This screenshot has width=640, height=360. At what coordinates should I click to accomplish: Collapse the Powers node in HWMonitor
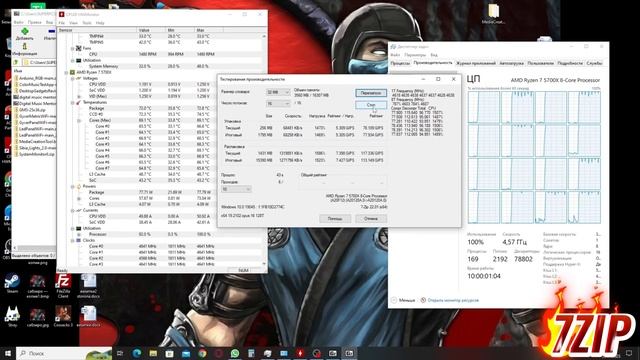(73, 186)
